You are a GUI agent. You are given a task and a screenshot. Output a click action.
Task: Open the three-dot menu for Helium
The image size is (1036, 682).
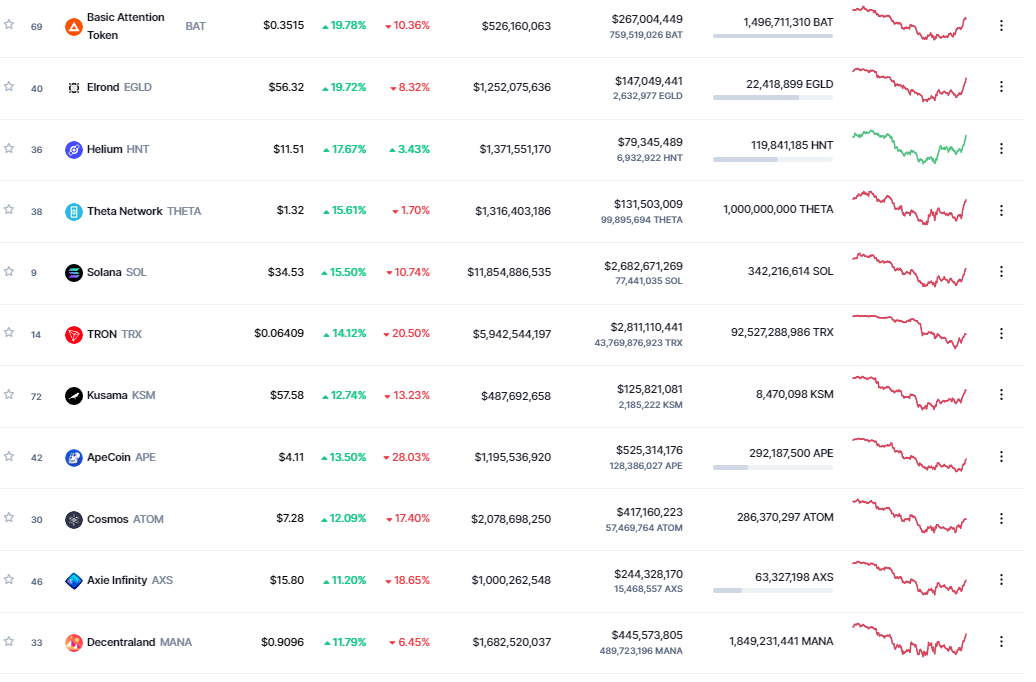(x=1002, y=149)
